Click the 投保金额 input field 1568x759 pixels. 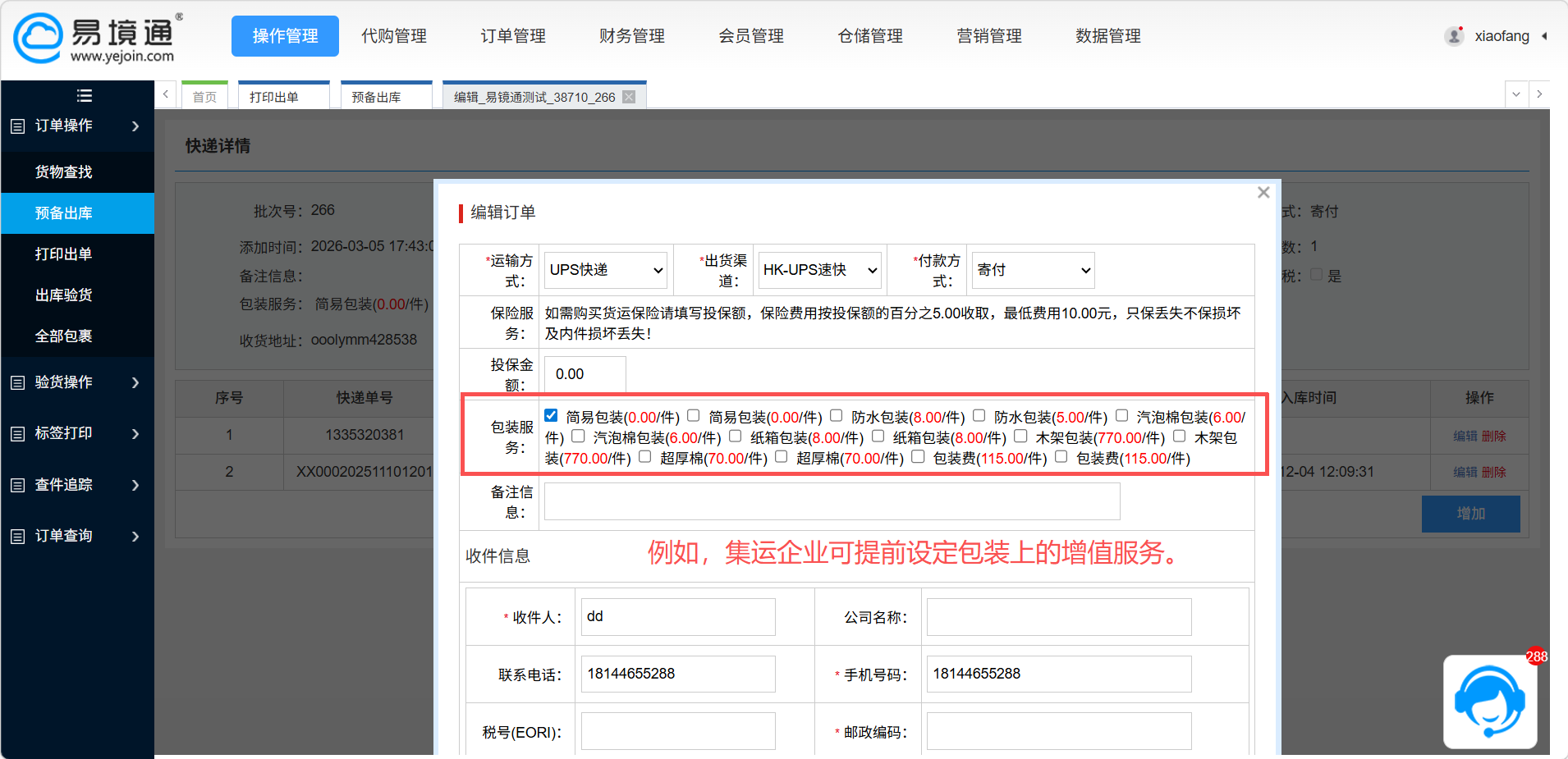click(x=585, y=374)
